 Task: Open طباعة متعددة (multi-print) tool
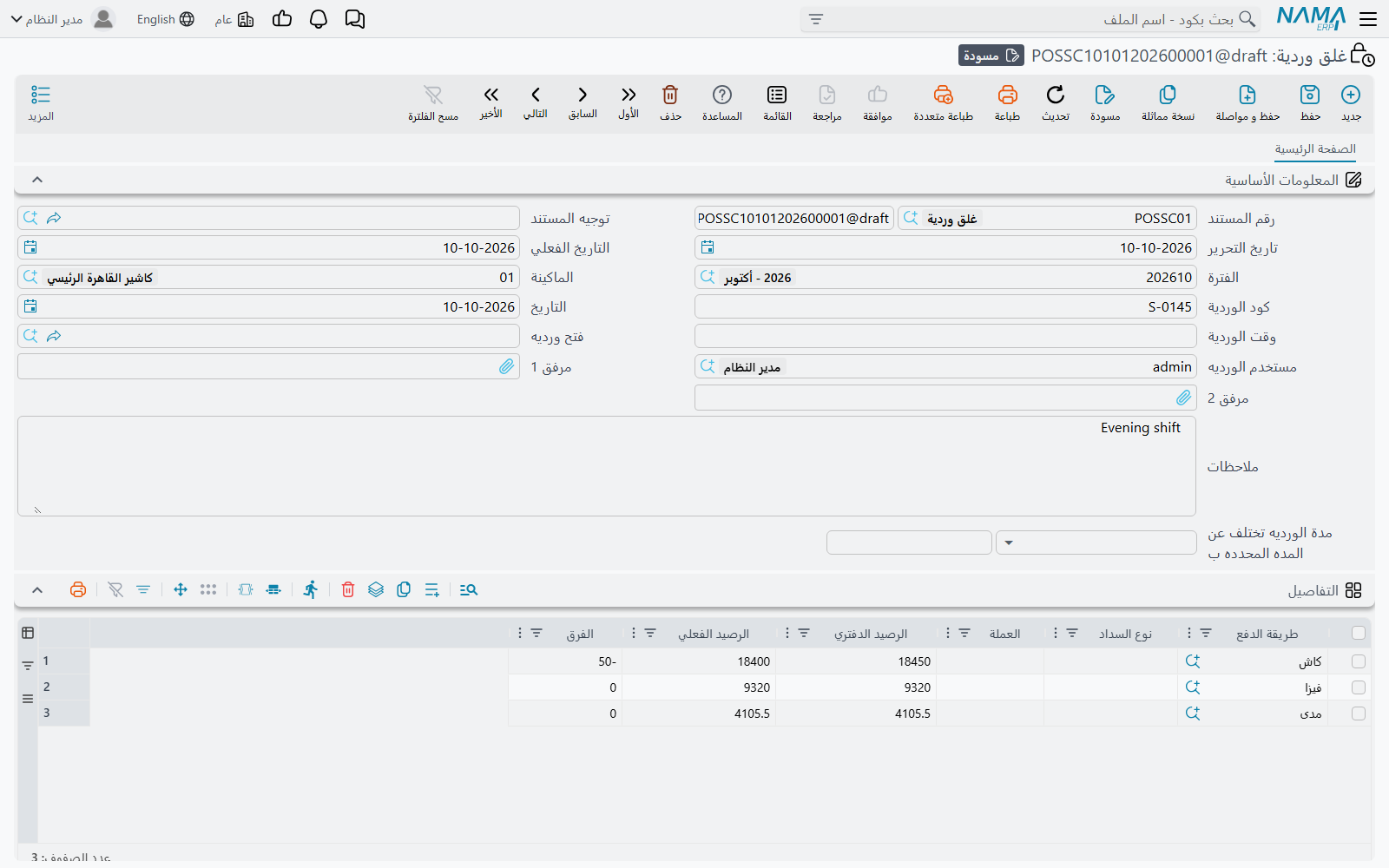944,95
